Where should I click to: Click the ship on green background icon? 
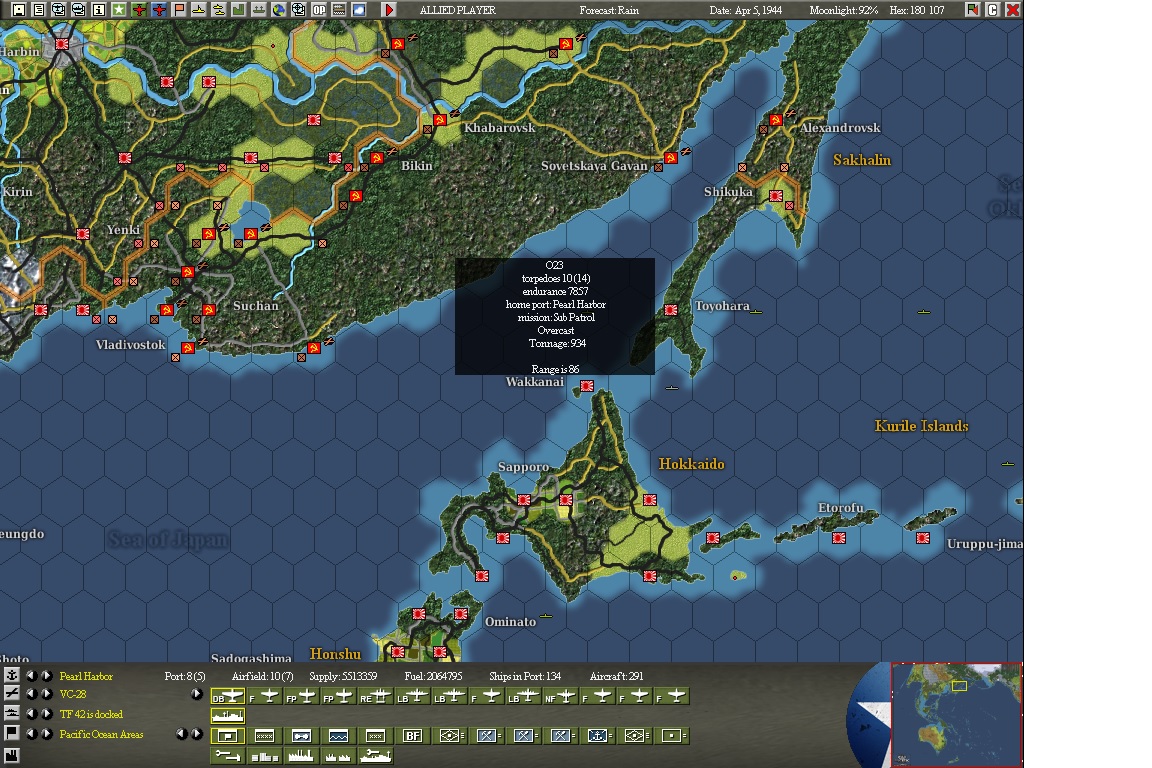tap(259, 10)
